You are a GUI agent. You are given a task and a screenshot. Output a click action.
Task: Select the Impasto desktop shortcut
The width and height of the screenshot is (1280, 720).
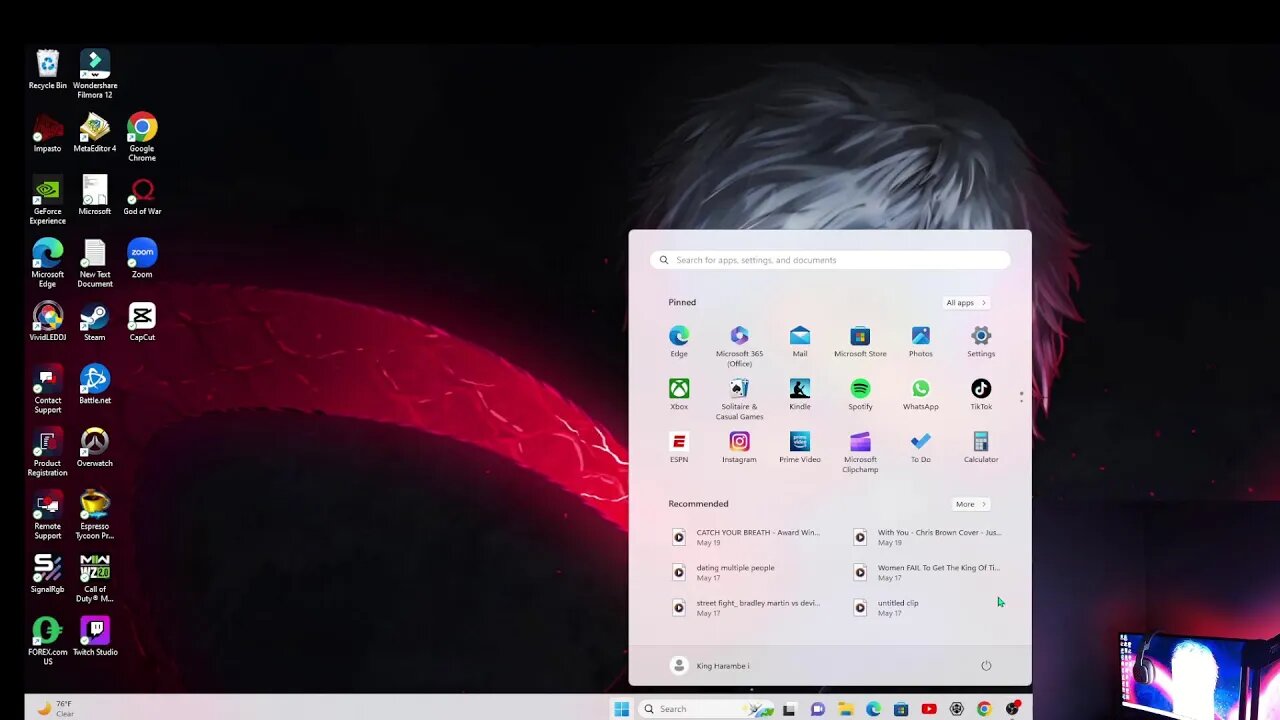coord(48,133)
